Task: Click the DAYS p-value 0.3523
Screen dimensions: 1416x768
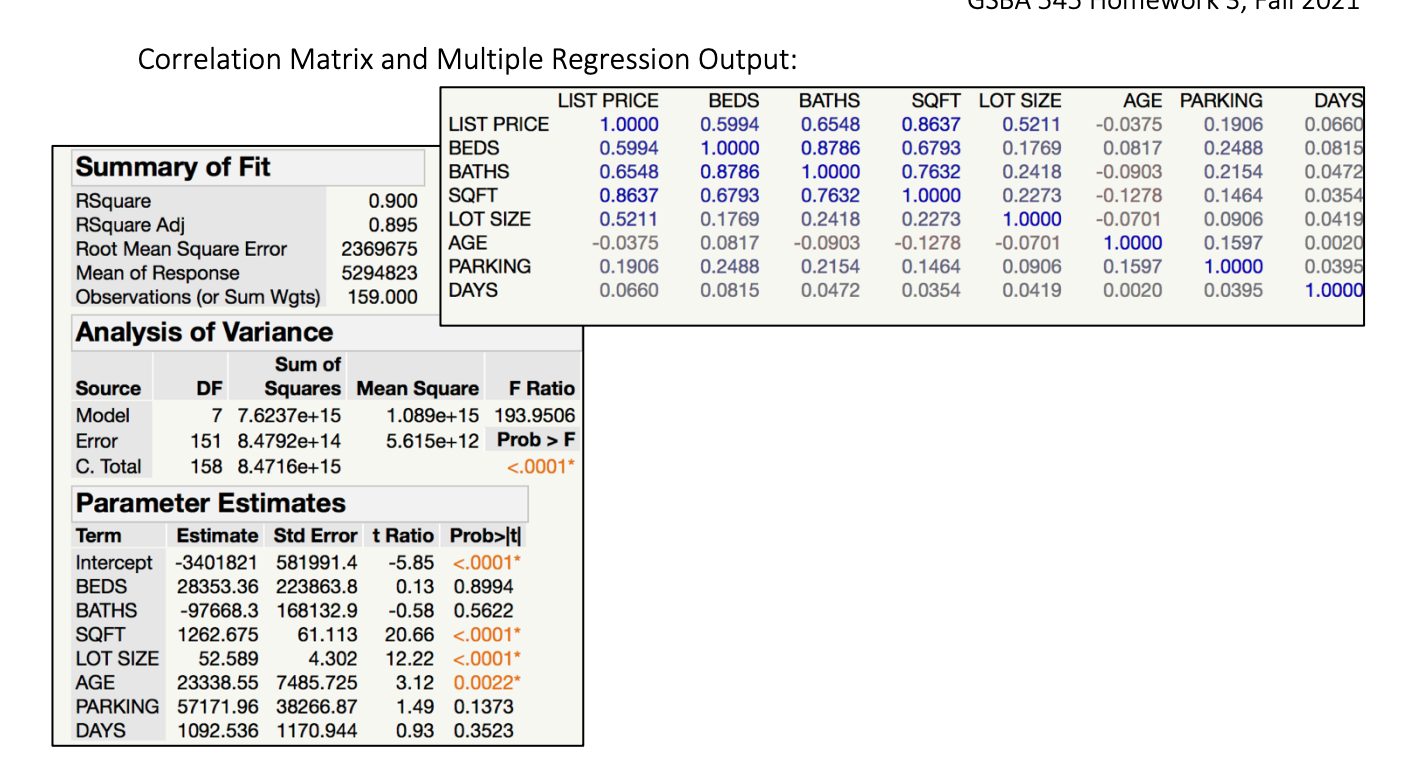Action: [x=484, y=730]
